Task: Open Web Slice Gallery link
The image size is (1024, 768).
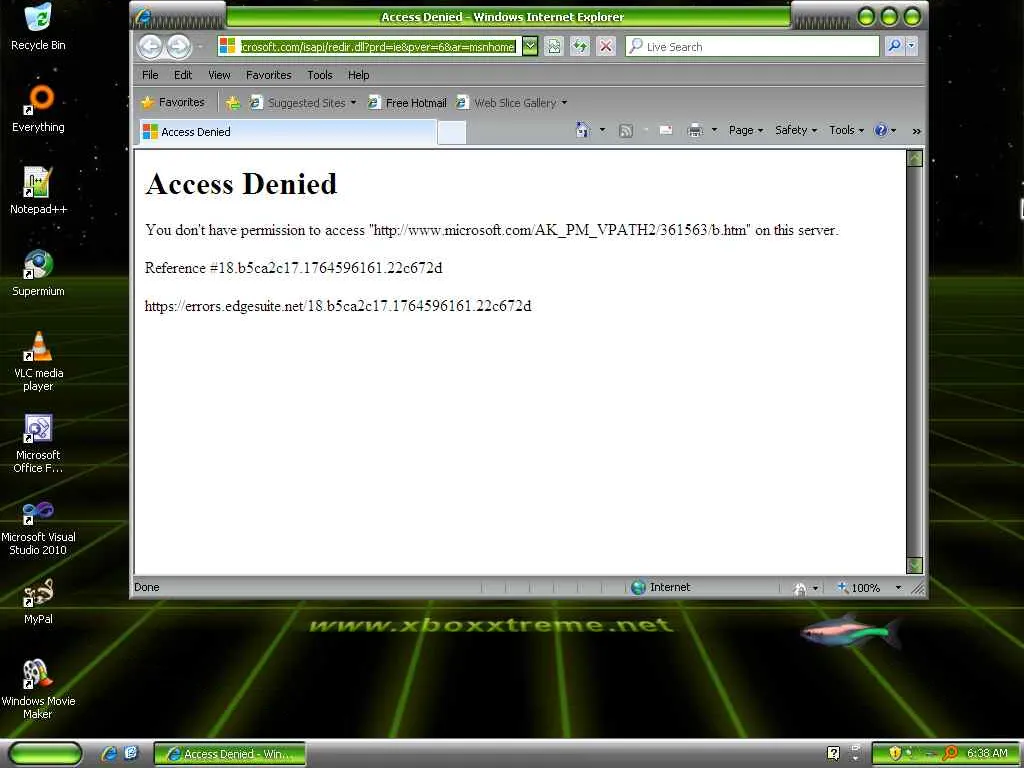Action: pos(507,103)
